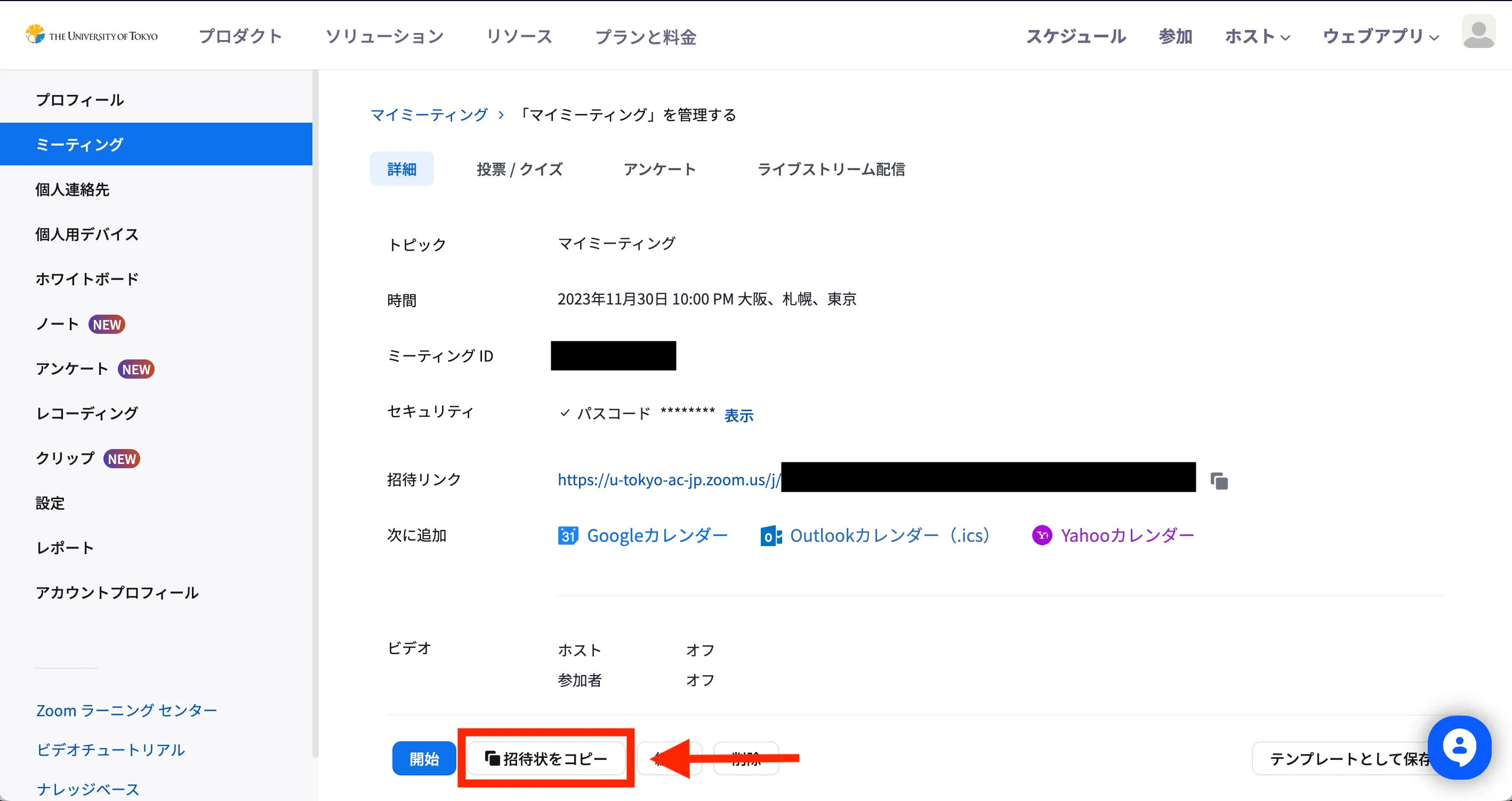Click the Outlook calendar icon
Viewport: 1512px width, 801px height.
click(771, 535)
